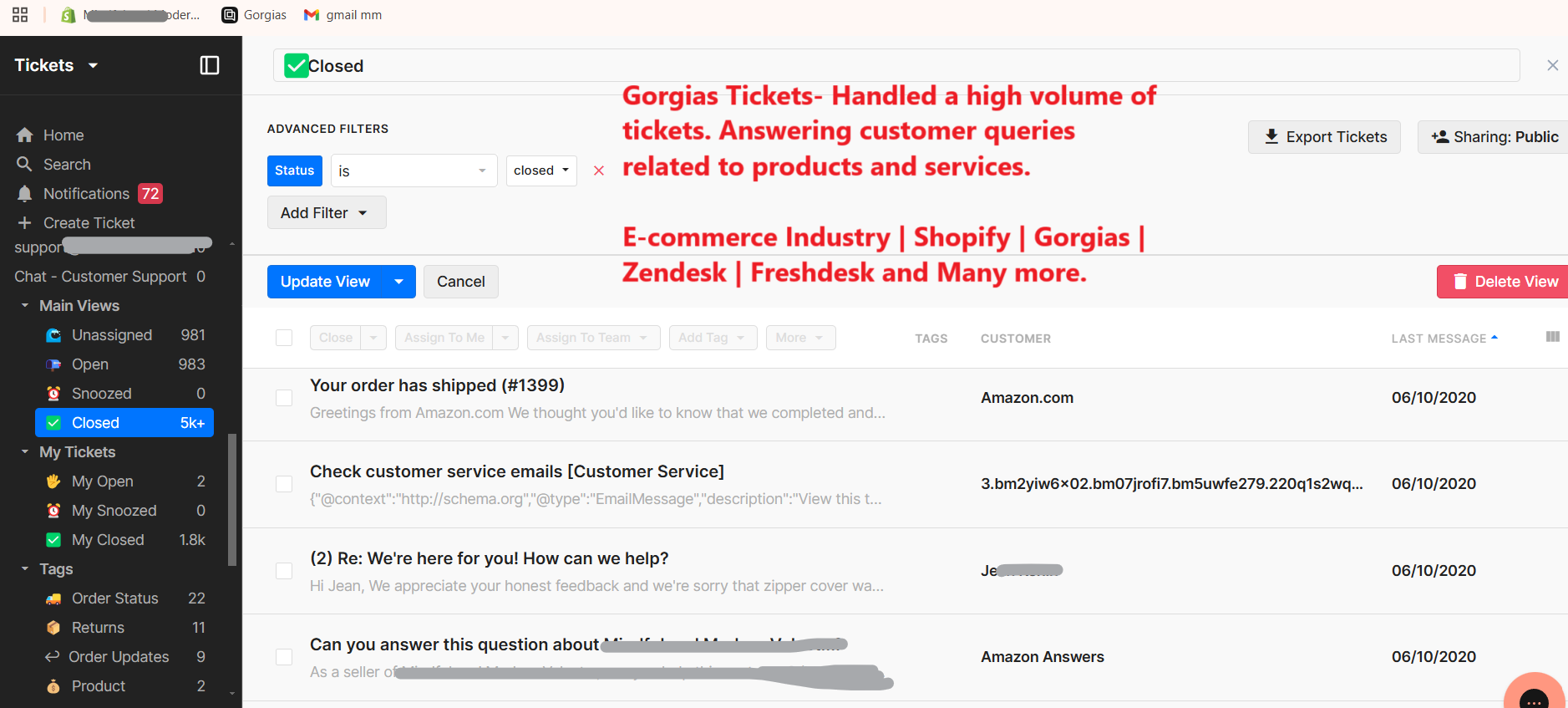The width and height of the screenshot is (1568, 708).
Task: Open Notifications with the bell icon
Action: click(x=25, y=194)
